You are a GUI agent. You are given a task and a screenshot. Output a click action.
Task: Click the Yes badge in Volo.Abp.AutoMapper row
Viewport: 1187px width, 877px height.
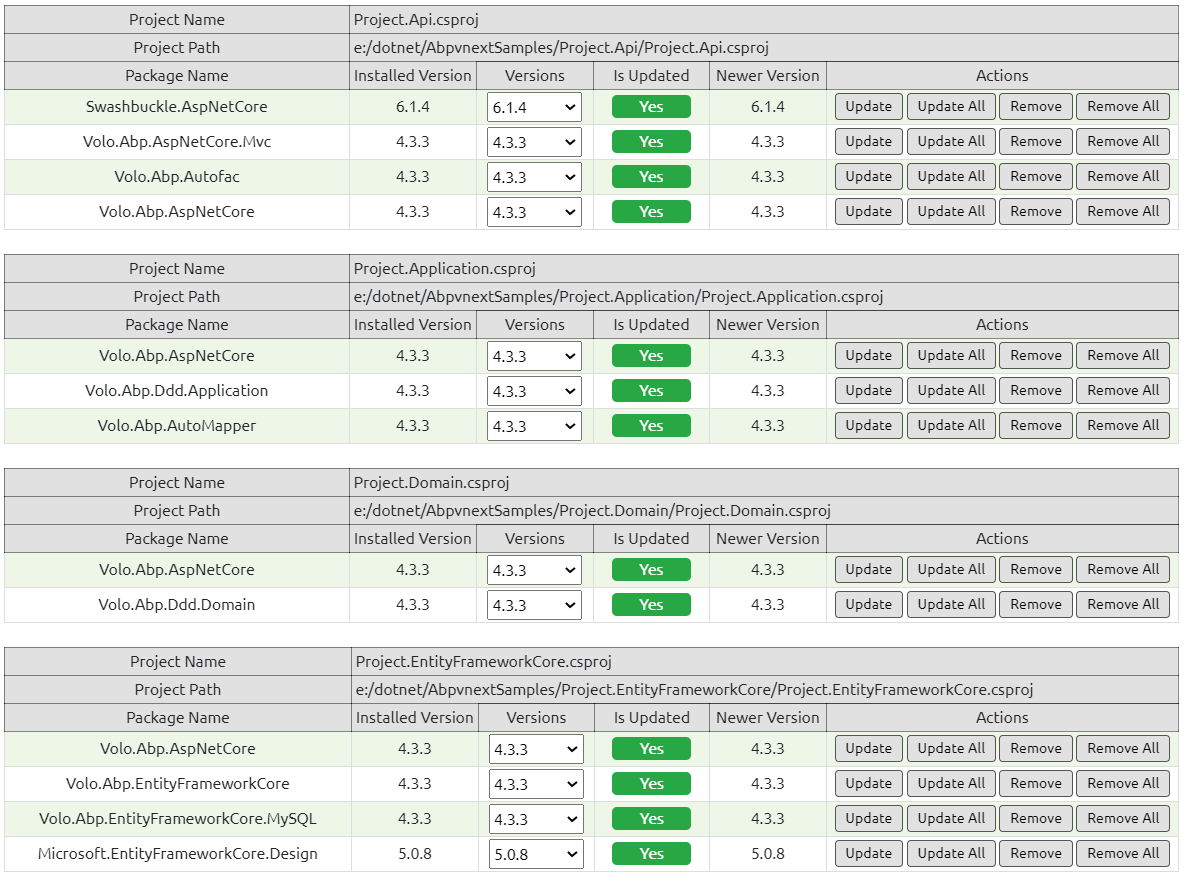coord(651,426)
